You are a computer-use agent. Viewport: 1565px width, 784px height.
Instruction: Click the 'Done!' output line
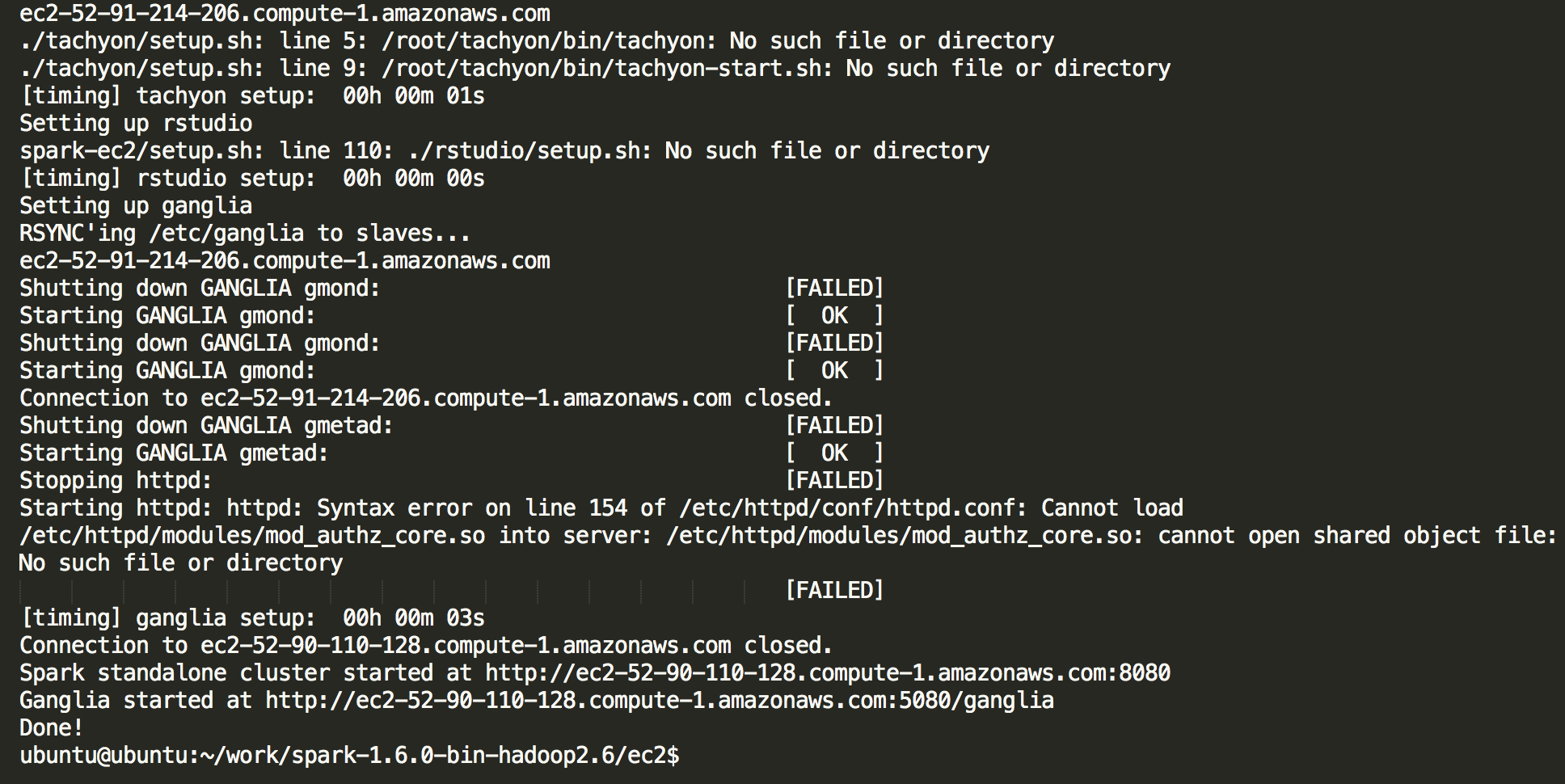(x=52, y=728)
